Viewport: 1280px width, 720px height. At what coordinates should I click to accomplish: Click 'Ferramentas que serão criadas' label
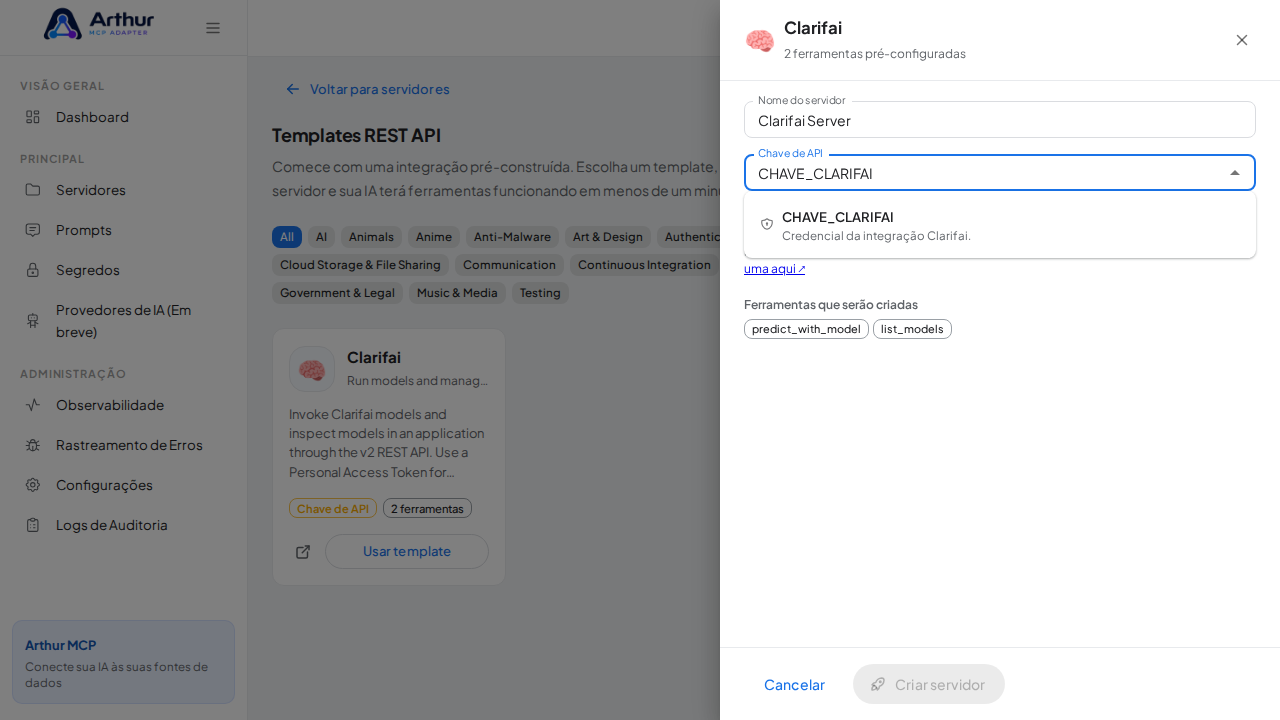coord(831,305)
